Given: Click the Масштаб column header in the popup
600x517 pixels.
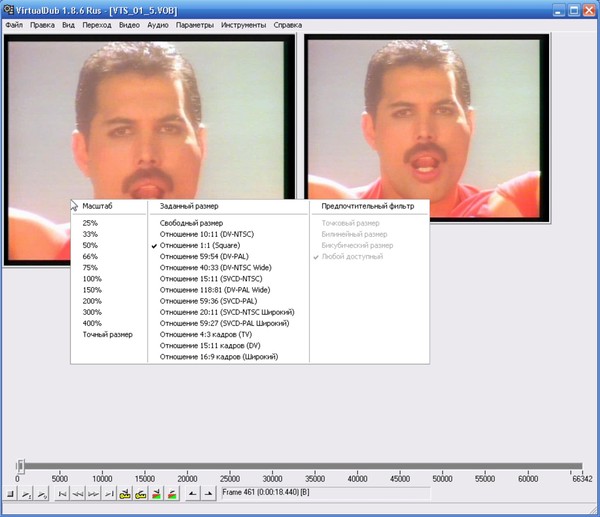Looking at the screenshot, I should pyautogui.click(x=98, y=206).
